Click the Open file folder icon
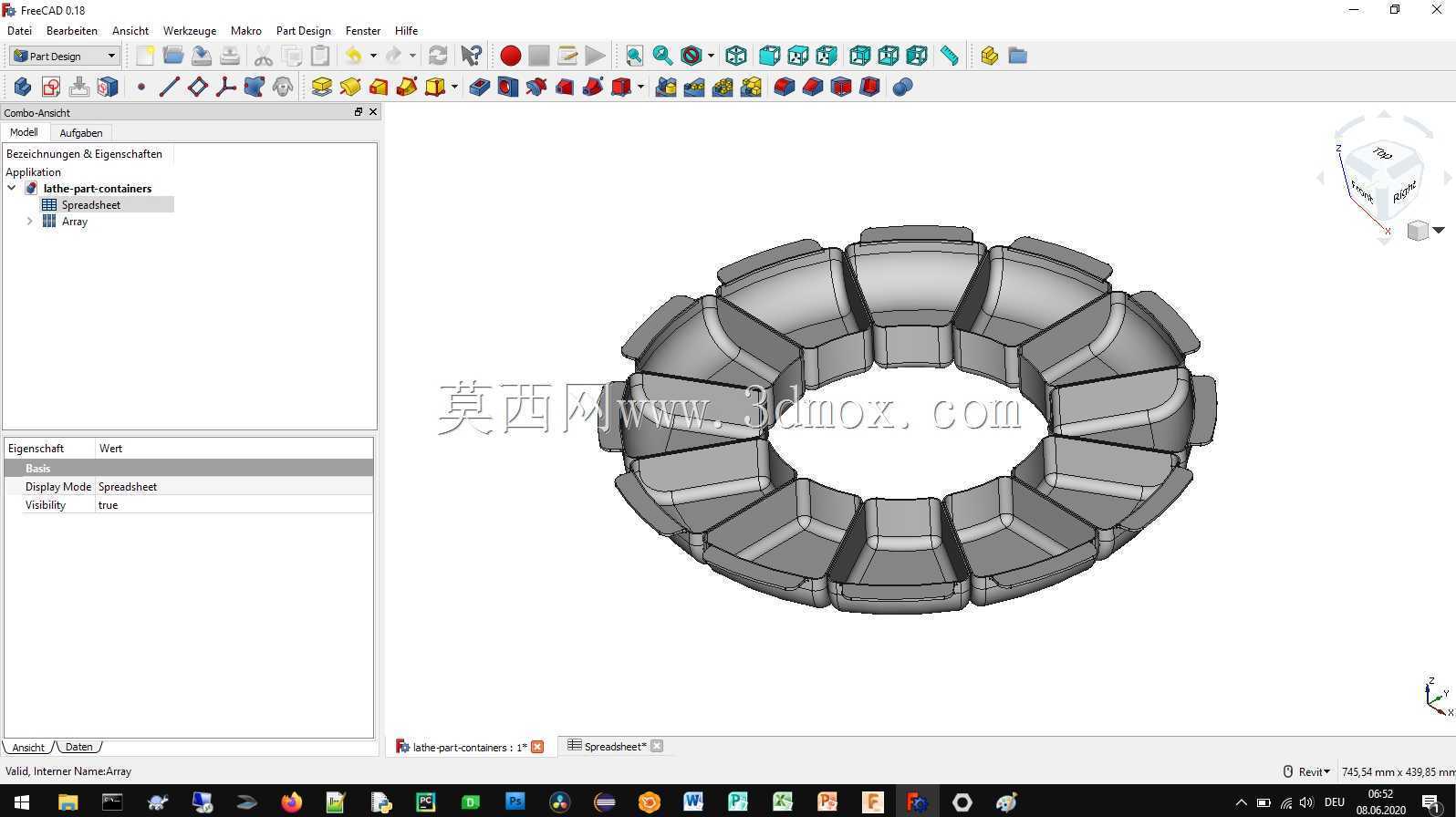The height and width of the screenshot is (817, 1456). (173, 56)
